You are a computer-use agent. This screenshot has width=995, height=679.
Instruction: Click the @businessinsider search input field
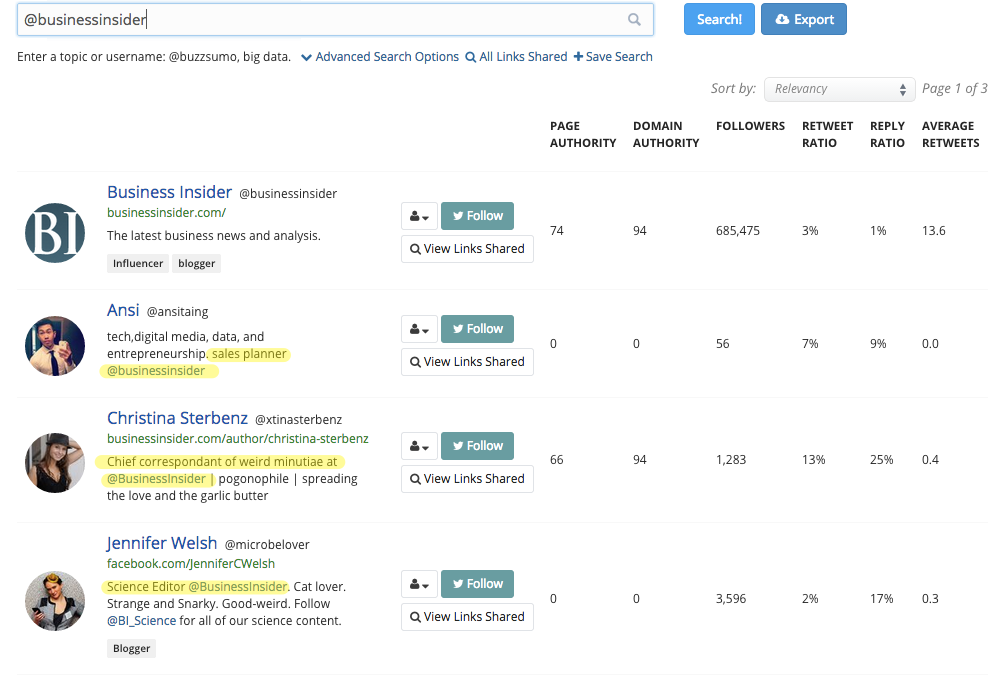(335, 20)
